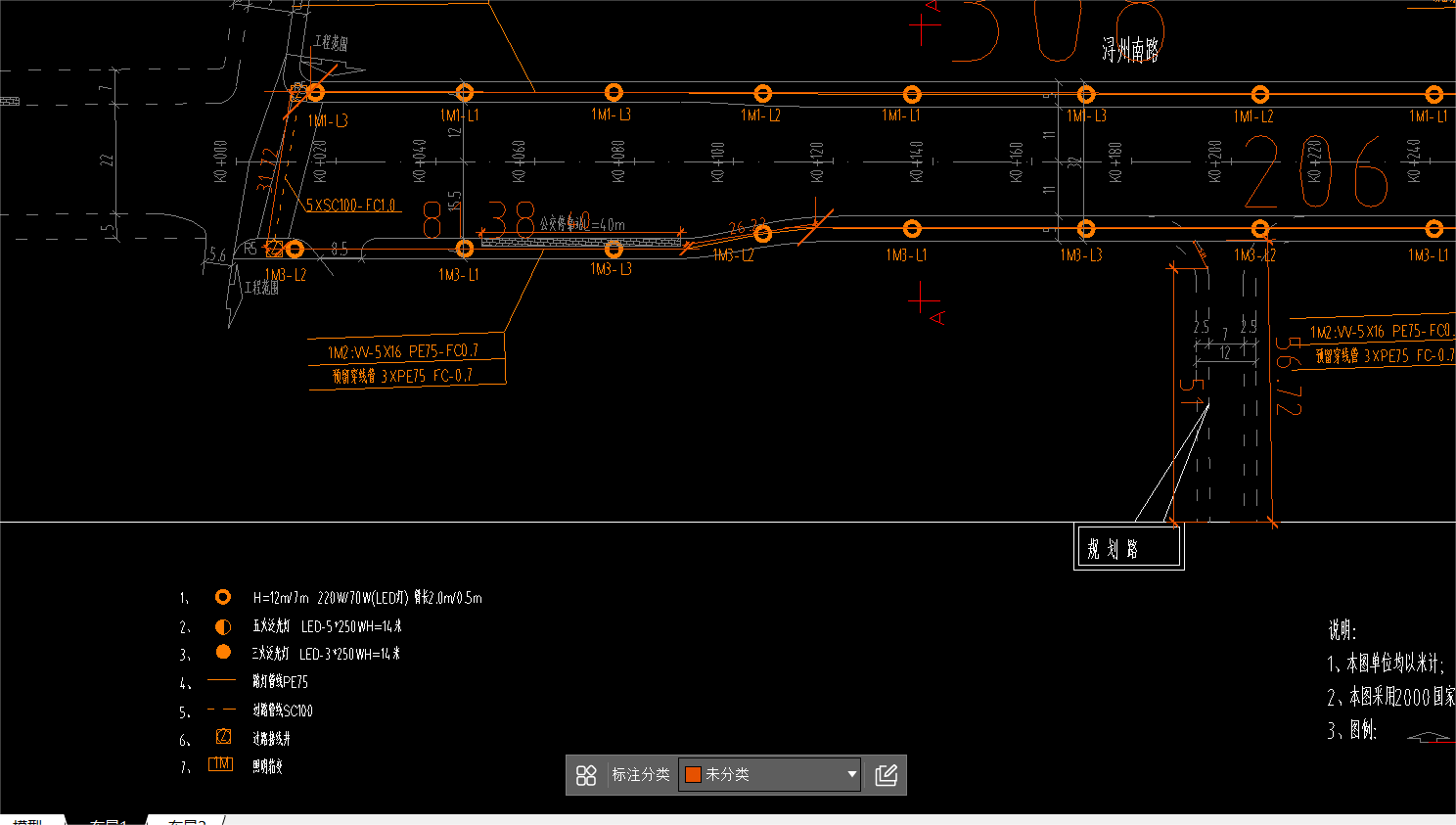
Task: Click station marker K0+180
Action: pos(1115,161)
